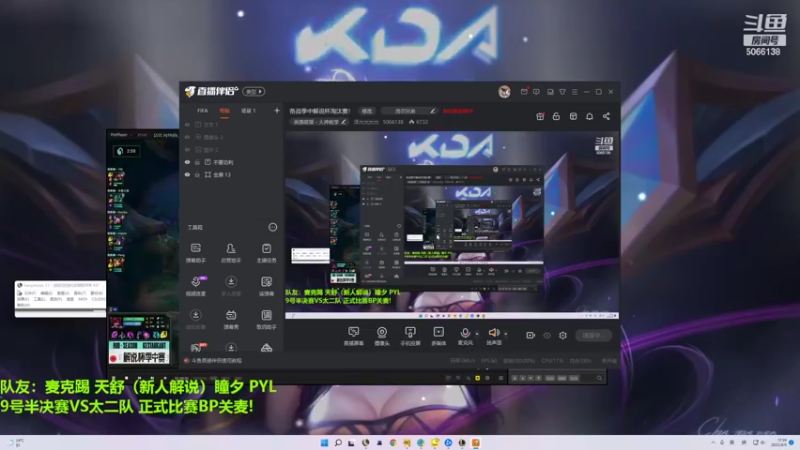
Task: Click the 2:59 timer in PotPlayer window
Action: pyautogui.click(x=127, y=151)
